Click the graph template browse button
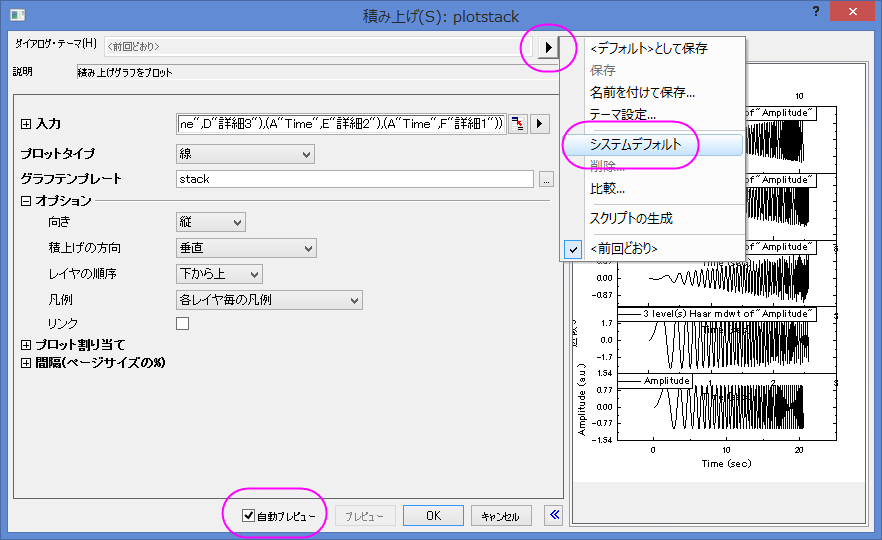This screenshot has height=540, width=882. tap(546, 179)
